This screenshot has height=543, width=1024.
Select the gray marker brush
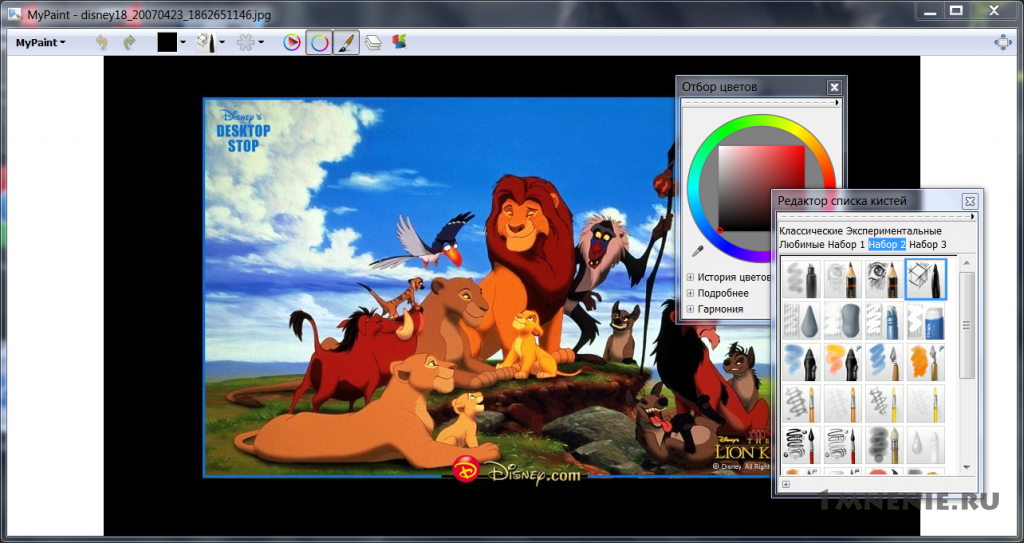[x=801, y=280]
